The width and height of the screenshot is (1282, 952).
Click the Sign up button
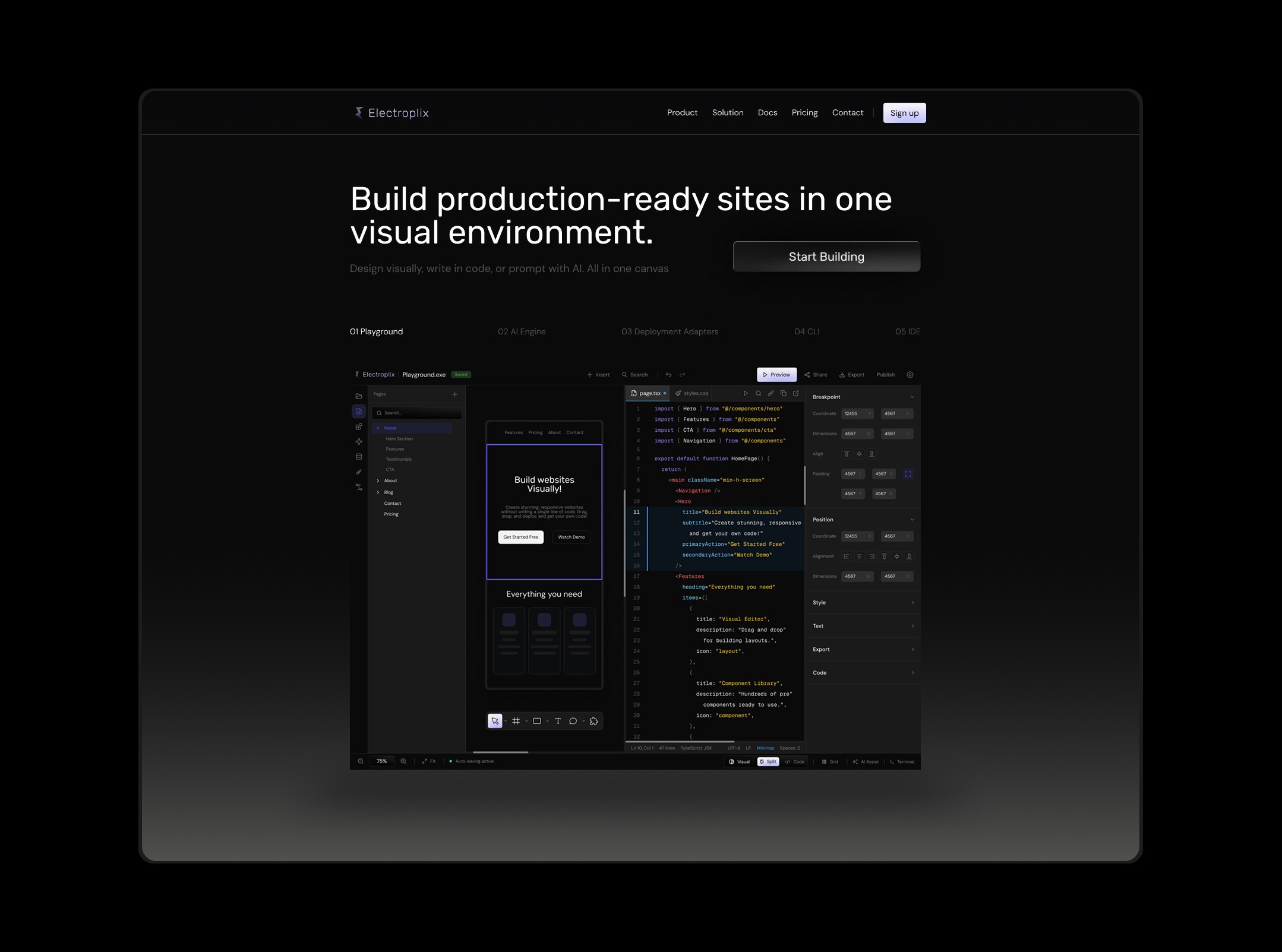point(904,113)
